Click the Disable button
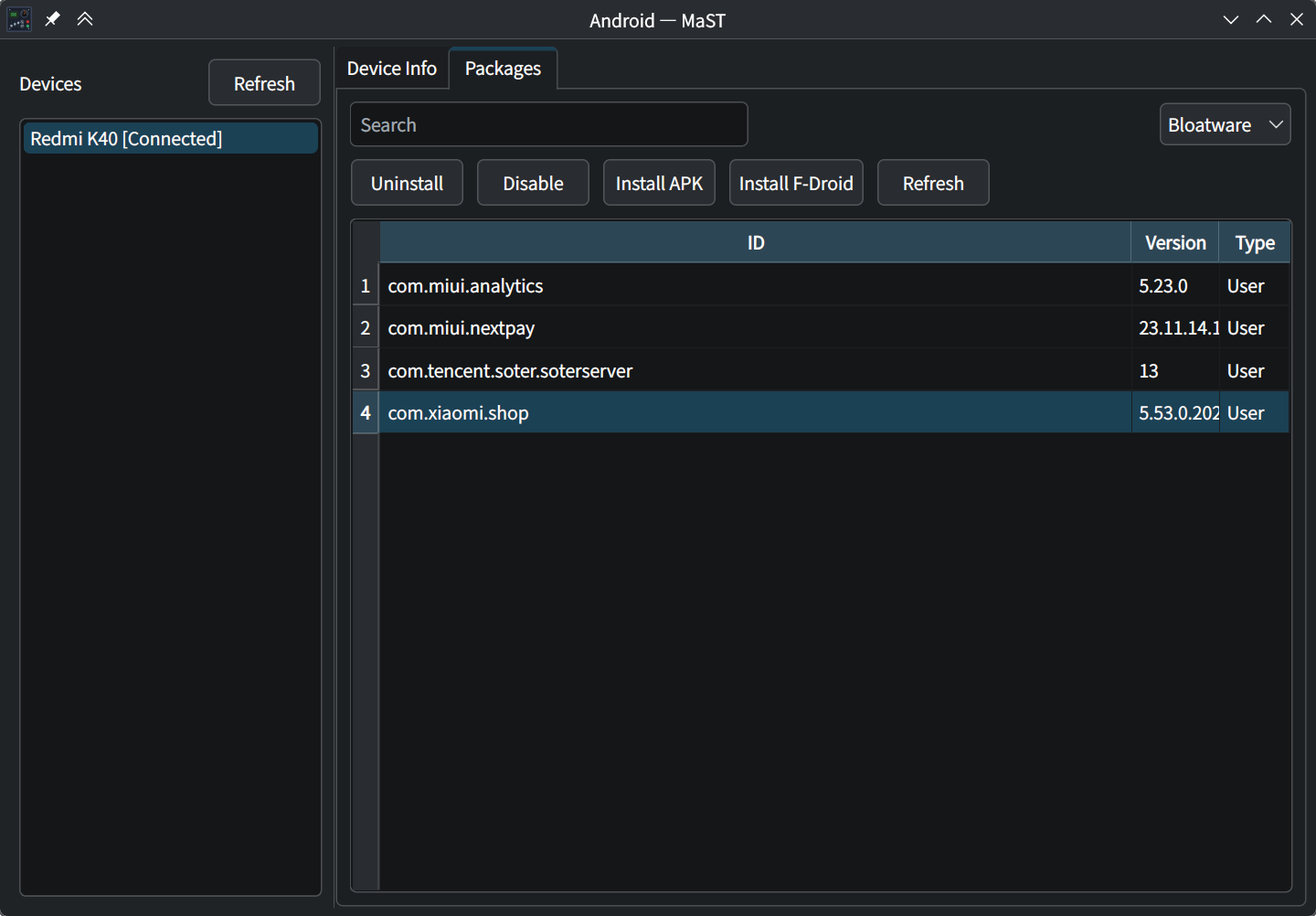The height and width of the screenshot is (916, 1316). 533,183
